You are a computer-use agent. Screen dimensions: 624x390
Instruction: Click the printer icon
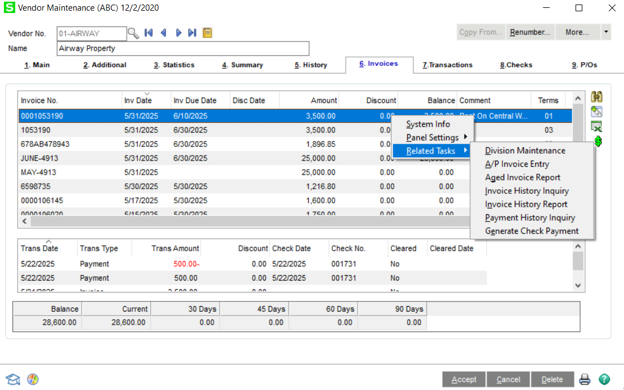pos(585,379)
